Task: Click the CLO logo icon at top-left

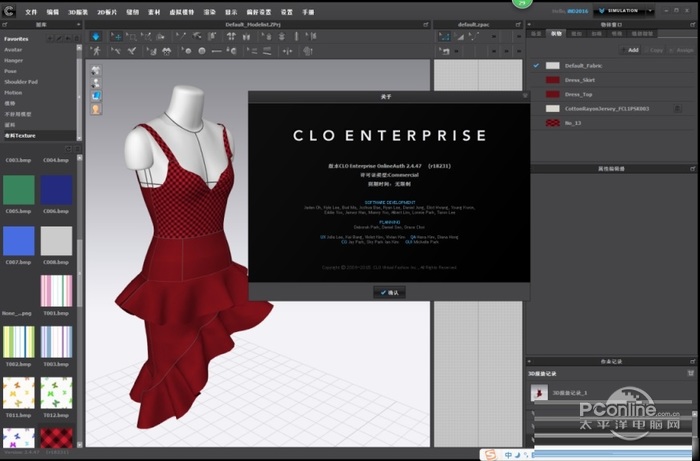Action: coord(9,10)
